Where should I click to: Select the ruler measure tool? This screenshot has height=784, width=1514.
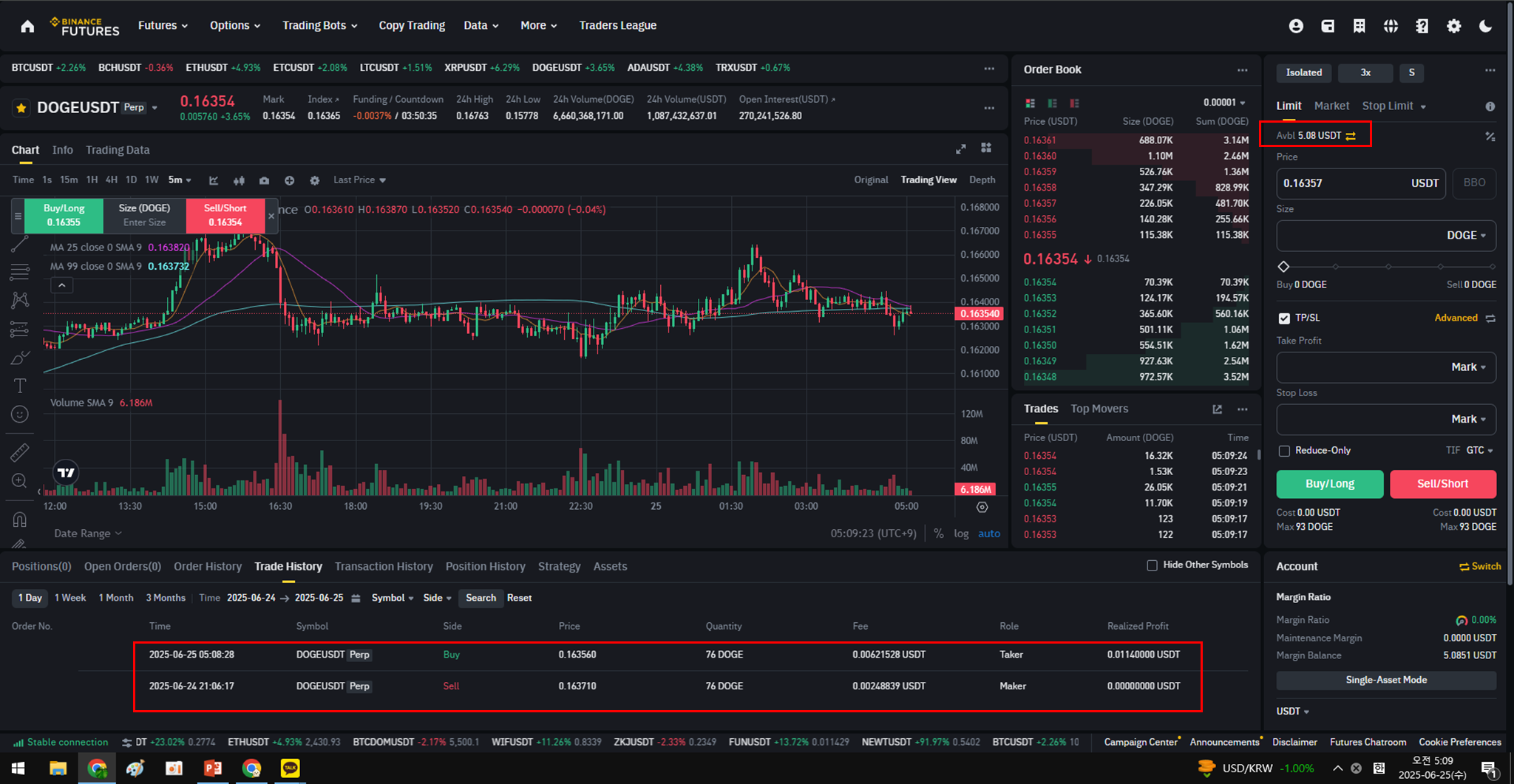pos(20,452)
